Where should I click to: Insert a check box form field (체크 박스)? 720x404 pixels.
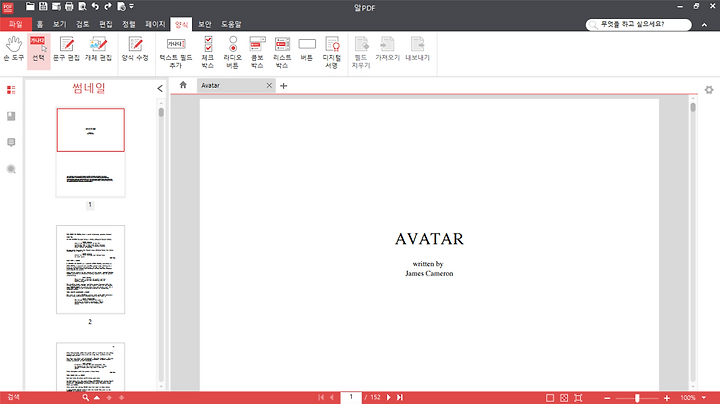click(x=208, y=53)
